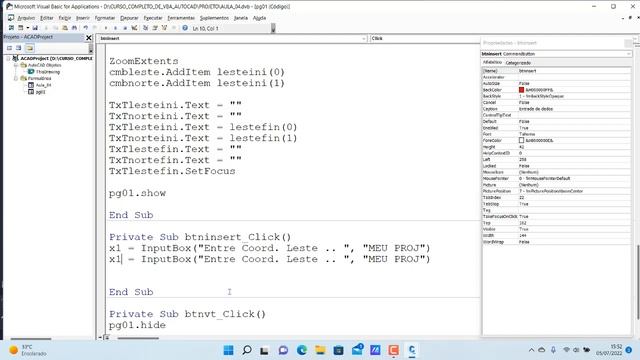This screenshot has height=360, width=640.
Task: Toggle Design Mode toolbar icon
Action: (x=134, y=28)
